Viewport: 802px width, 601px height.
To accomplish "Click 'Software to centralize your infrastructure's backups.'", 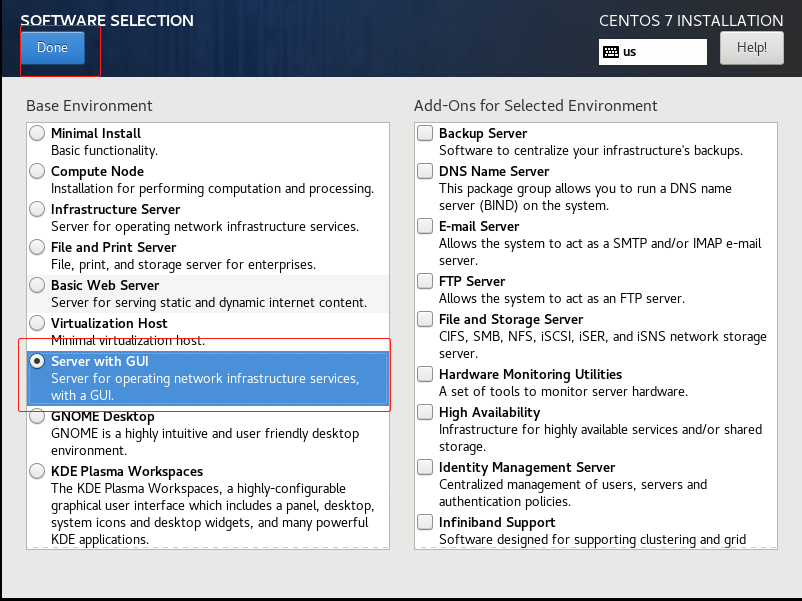I will [x=591, y=150].
